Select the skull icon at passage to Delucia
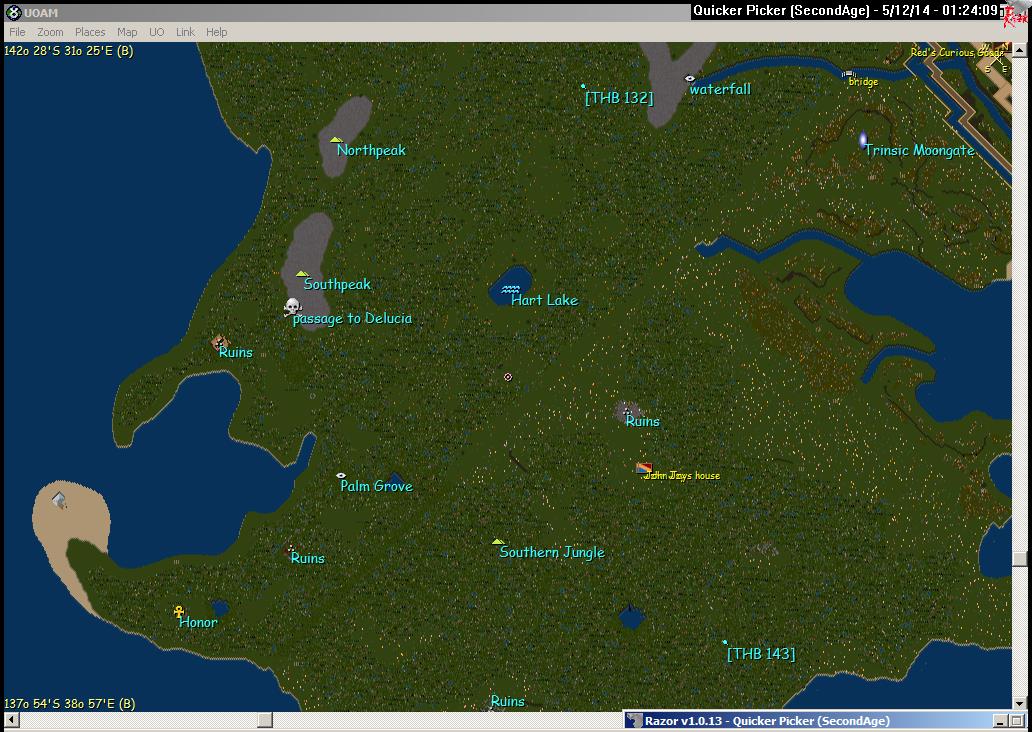 click(292, 307)
